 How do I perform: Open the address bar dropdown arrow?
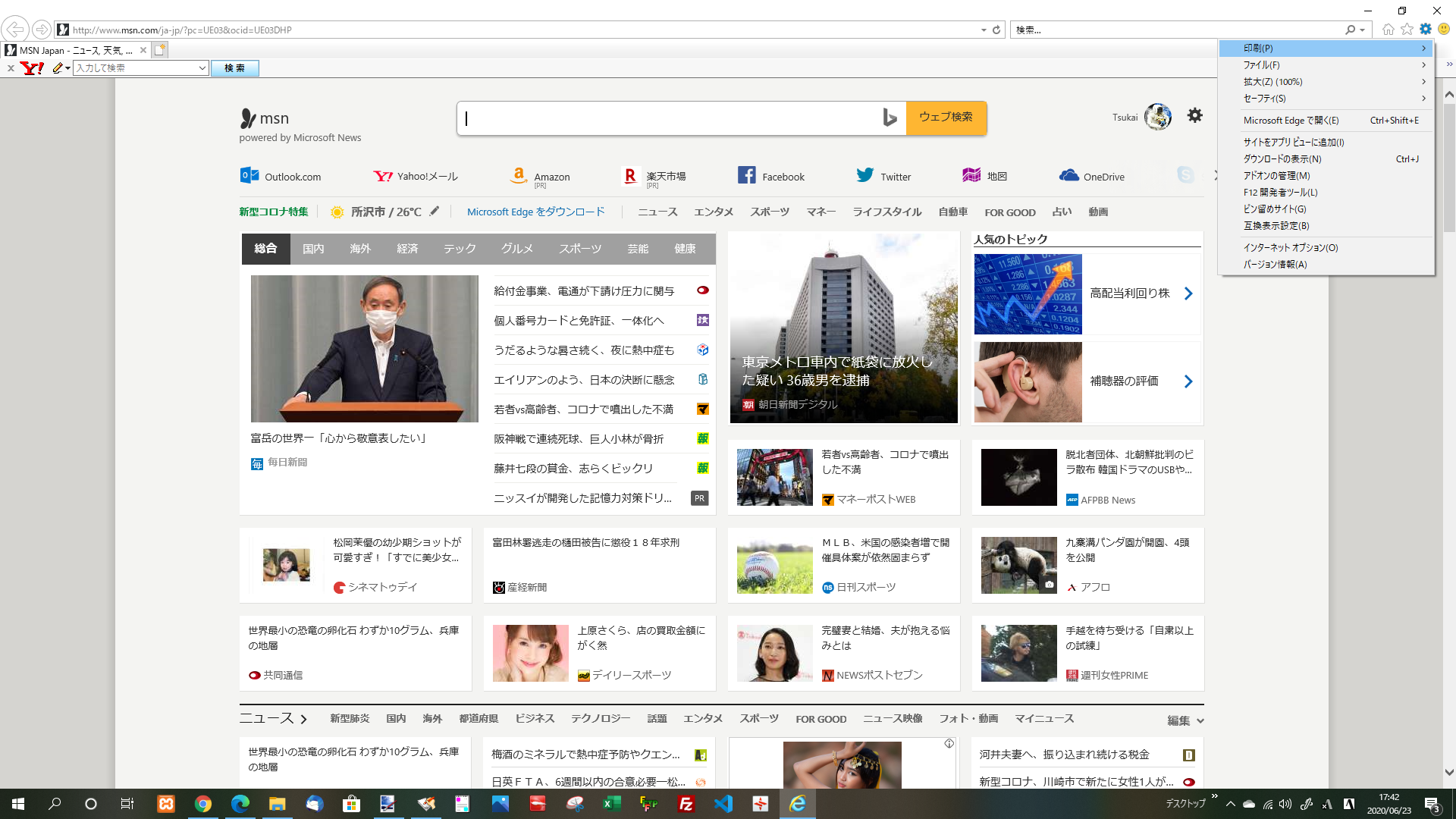[x=984, y=30]
